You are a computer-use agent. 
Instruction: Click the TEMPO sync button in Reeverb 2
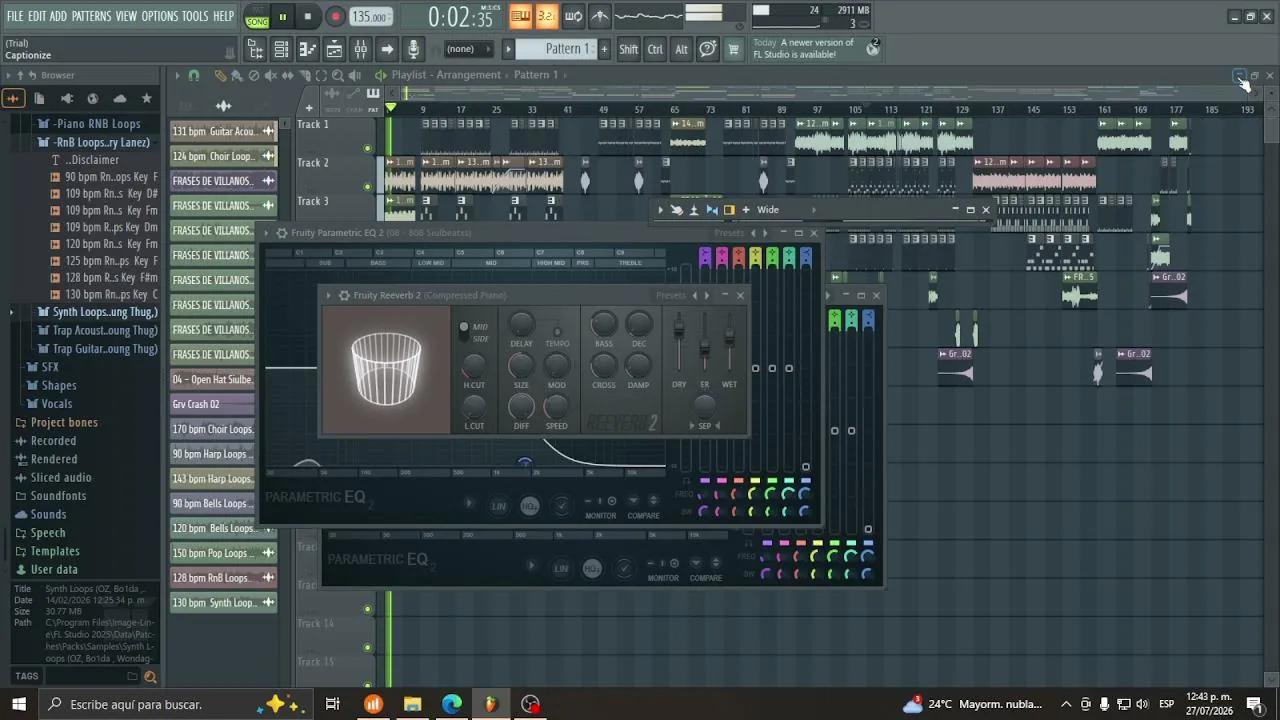[557, 331]
